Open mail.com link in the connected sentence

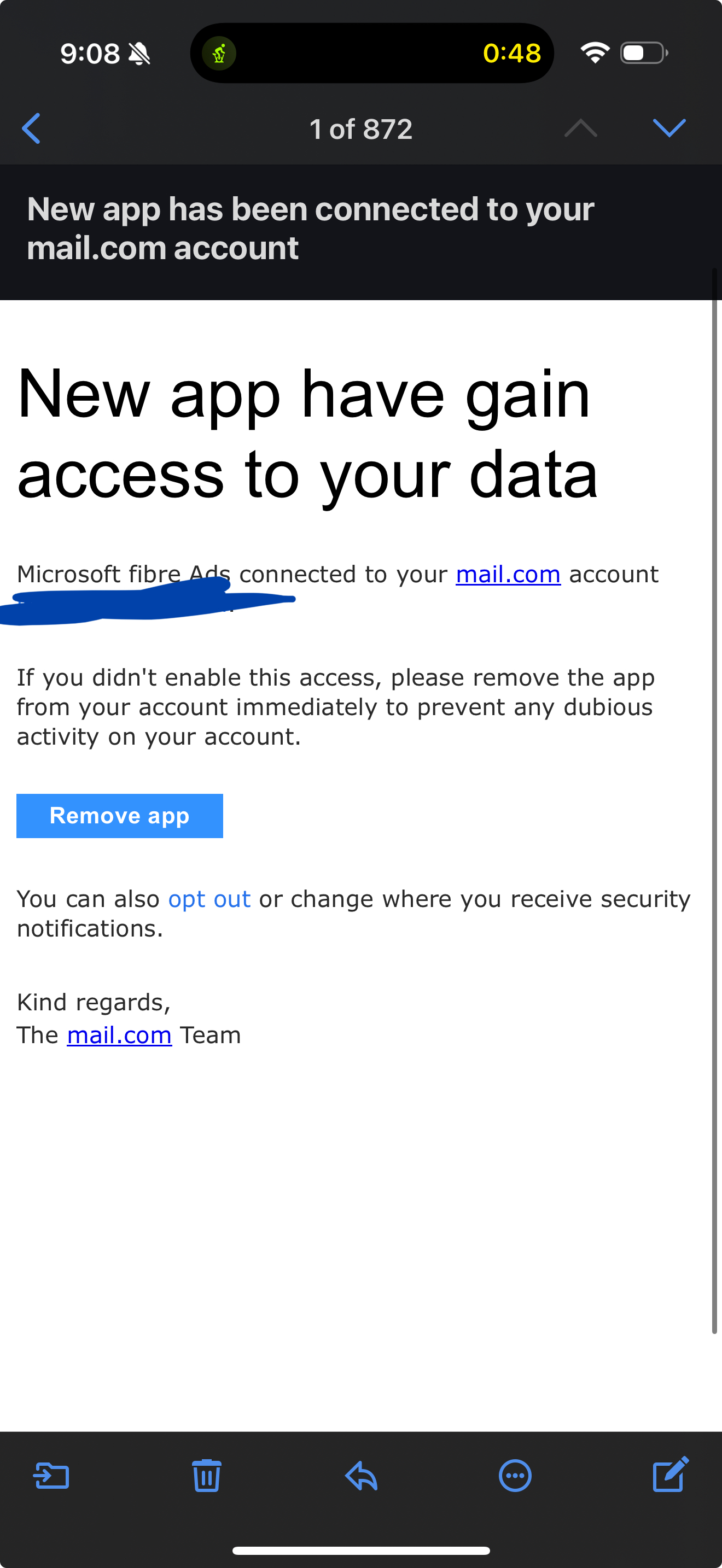coord(508,574)
